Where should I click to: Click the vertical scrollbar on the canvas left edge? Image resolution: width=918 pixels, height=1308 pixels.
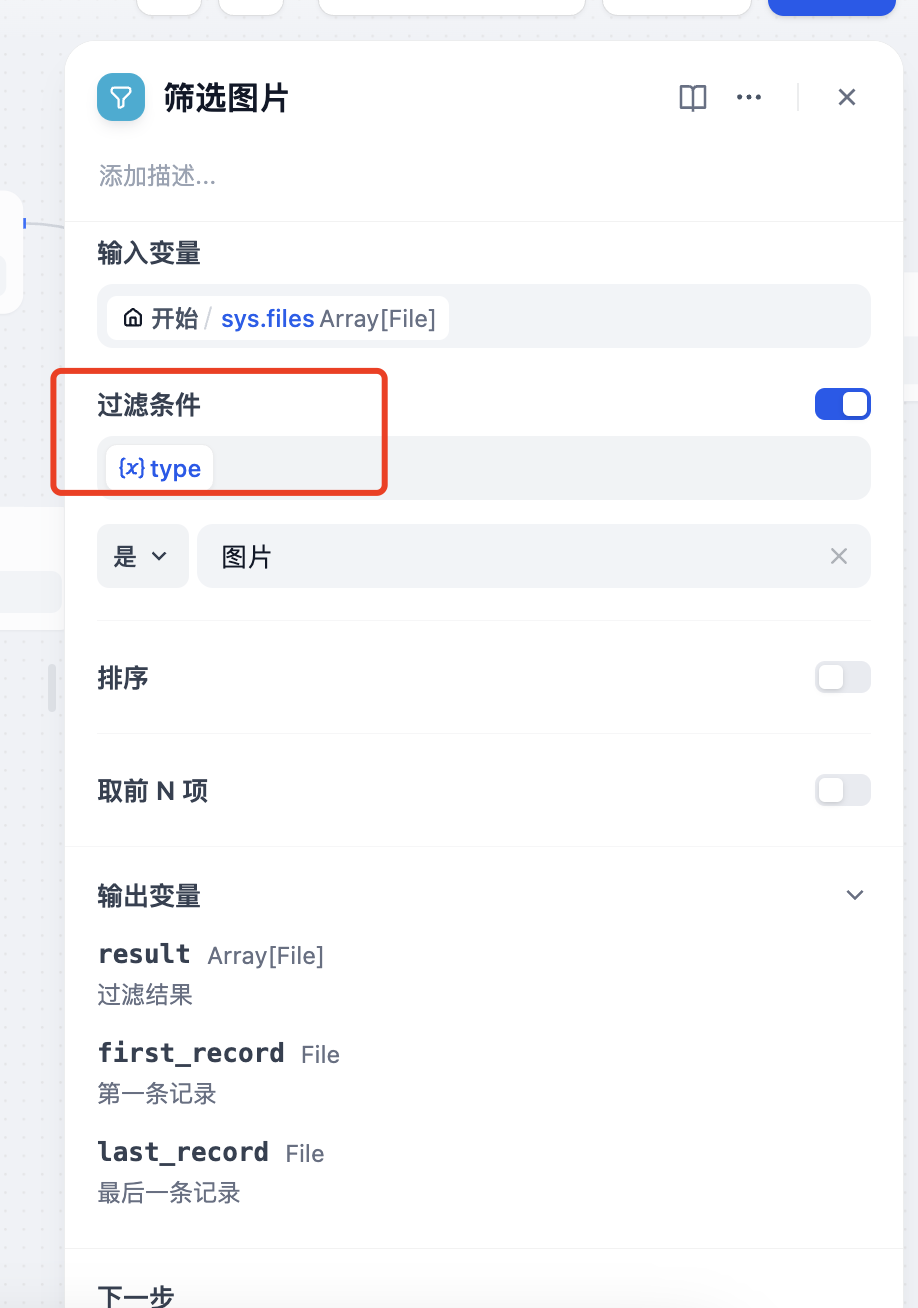pyautogui.click(x=51, y=688)
